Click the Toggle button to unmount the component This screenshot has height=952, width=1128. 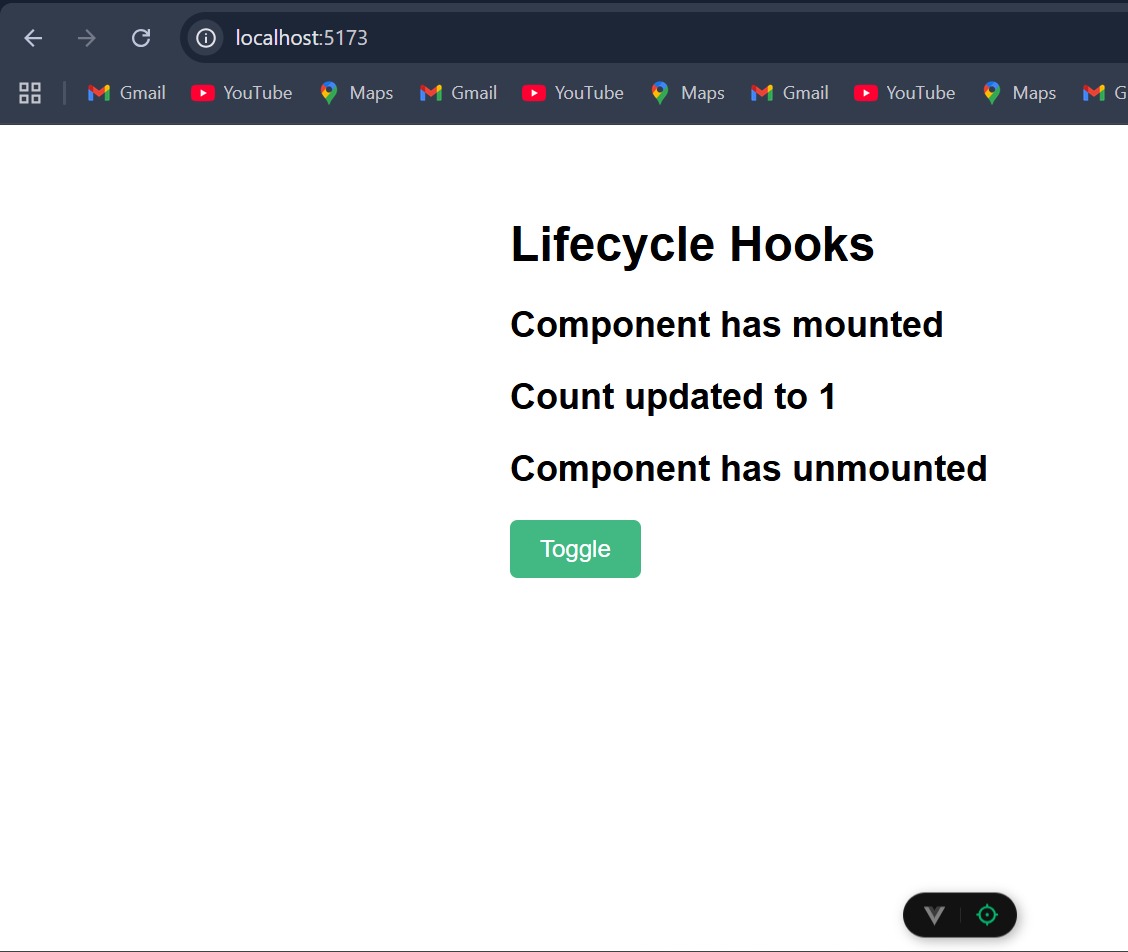pyautogui.click(x=575, y=548)
